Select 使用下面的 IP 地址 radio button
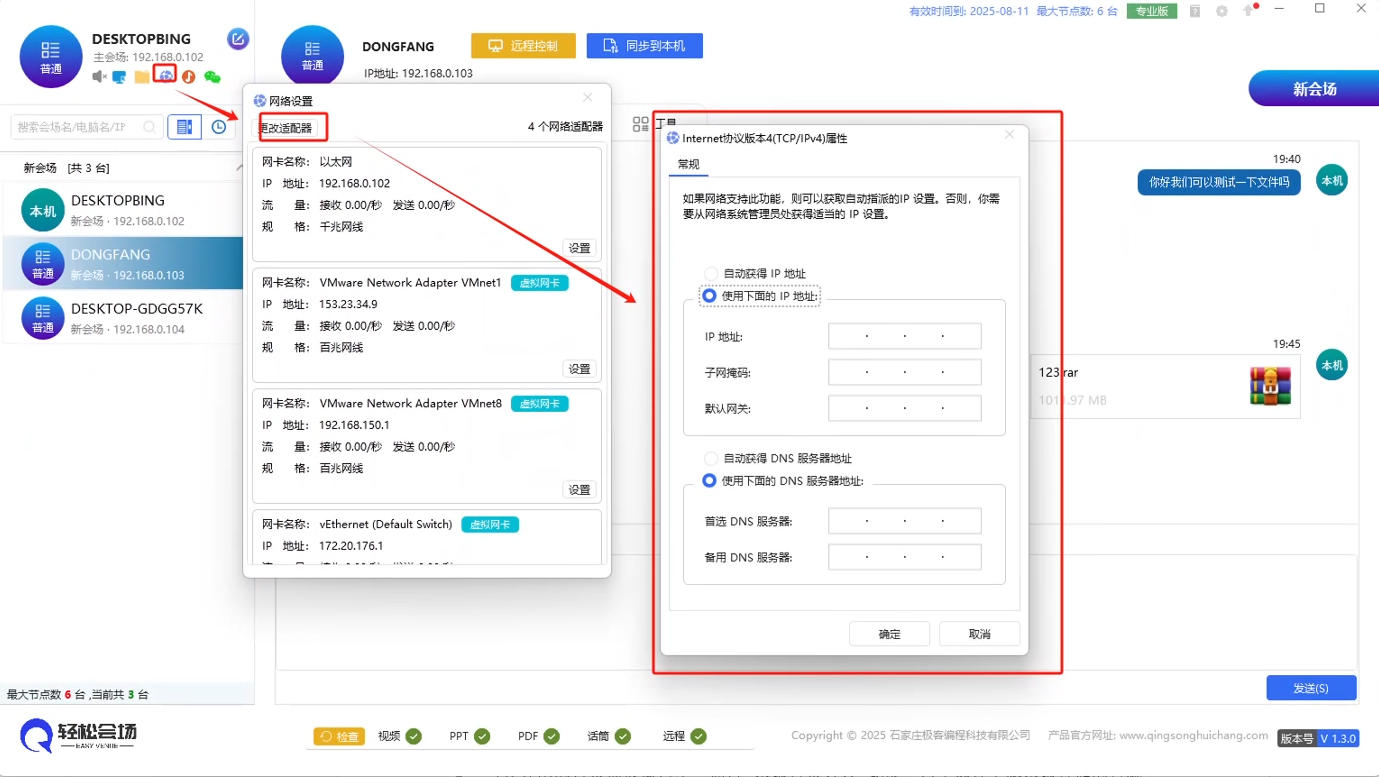Image resolution: width=1379 pixels, height=777 pixels. click(x=709, y=296)
